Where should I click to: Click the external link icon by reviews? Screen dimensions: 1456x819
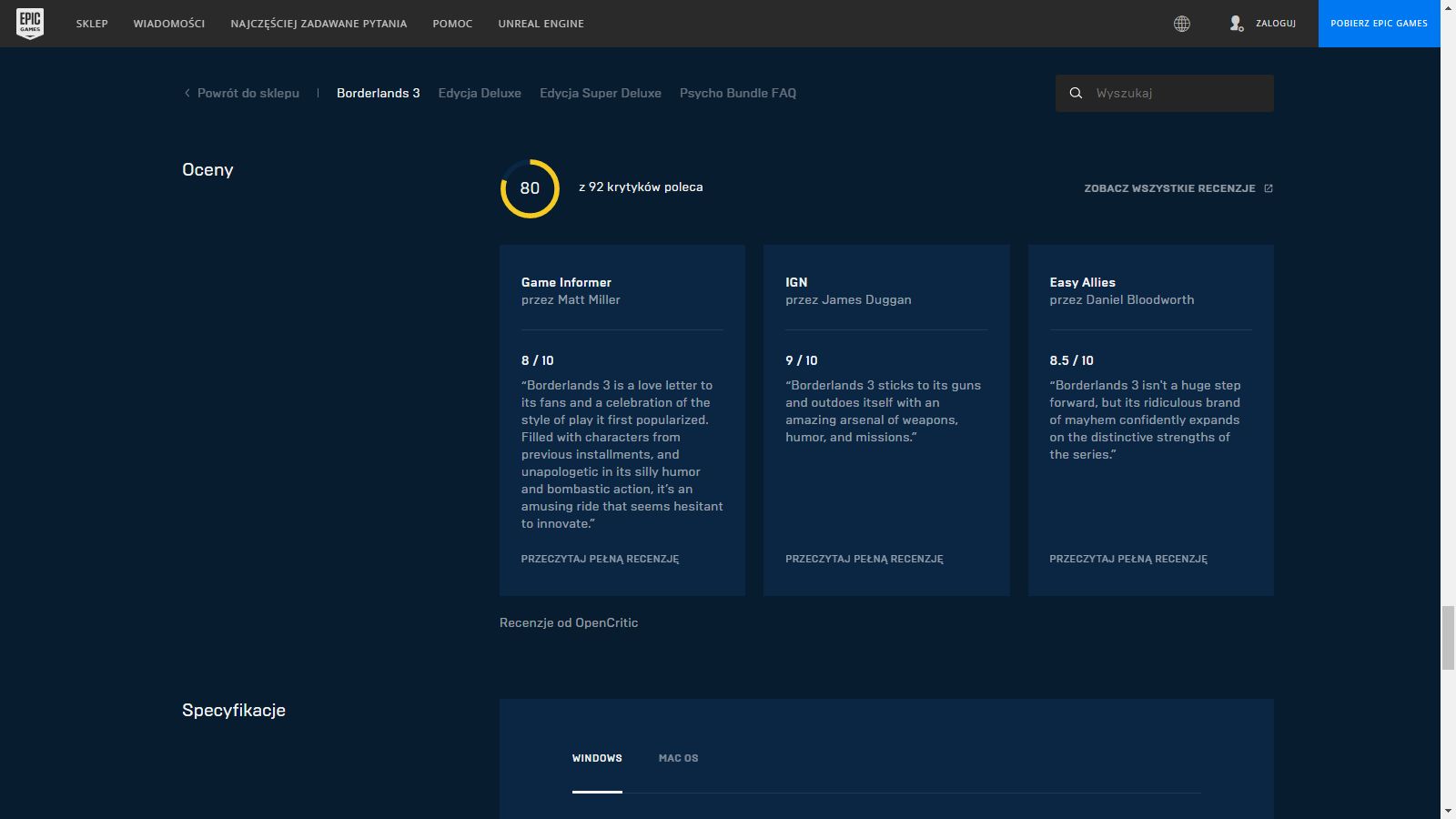(x=1269, y=188)
